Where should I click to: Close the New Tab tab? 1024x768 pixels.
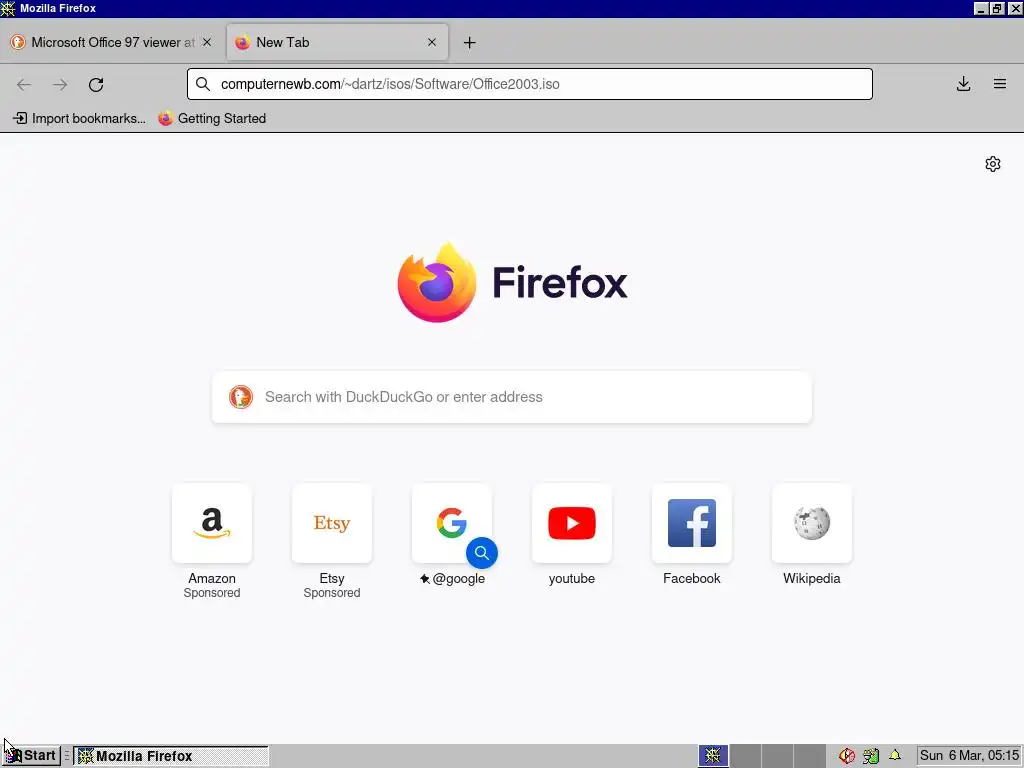point(432,42)
